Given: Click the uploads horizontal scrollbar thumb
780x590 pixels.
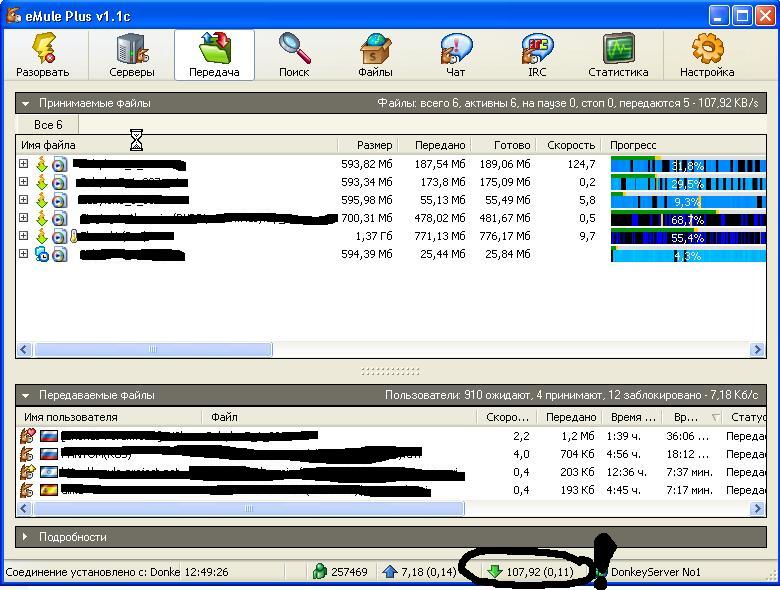Looking at the screenshot, I should point(249,508).
